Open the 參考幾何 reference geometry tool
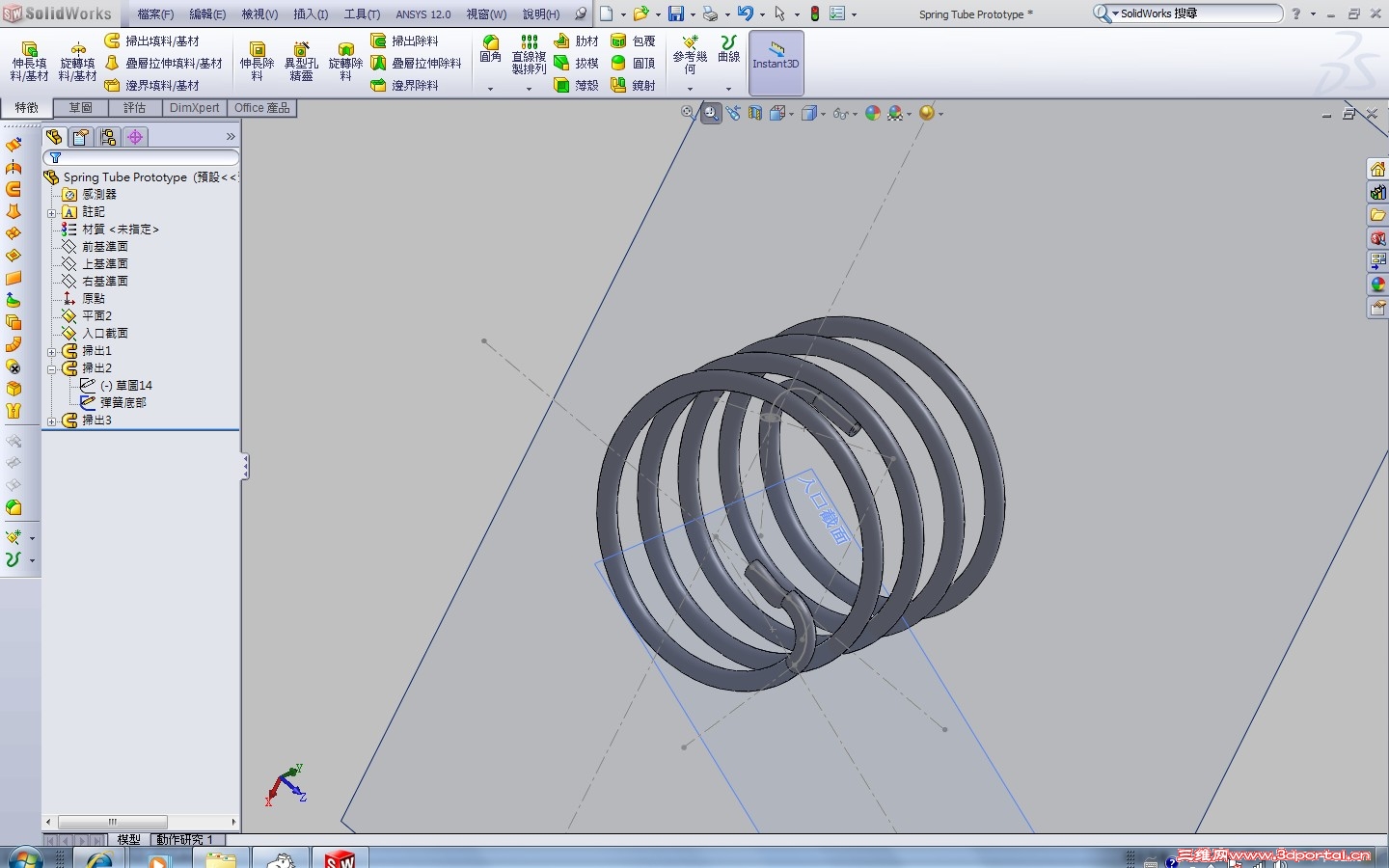 (x=690, y=55)
